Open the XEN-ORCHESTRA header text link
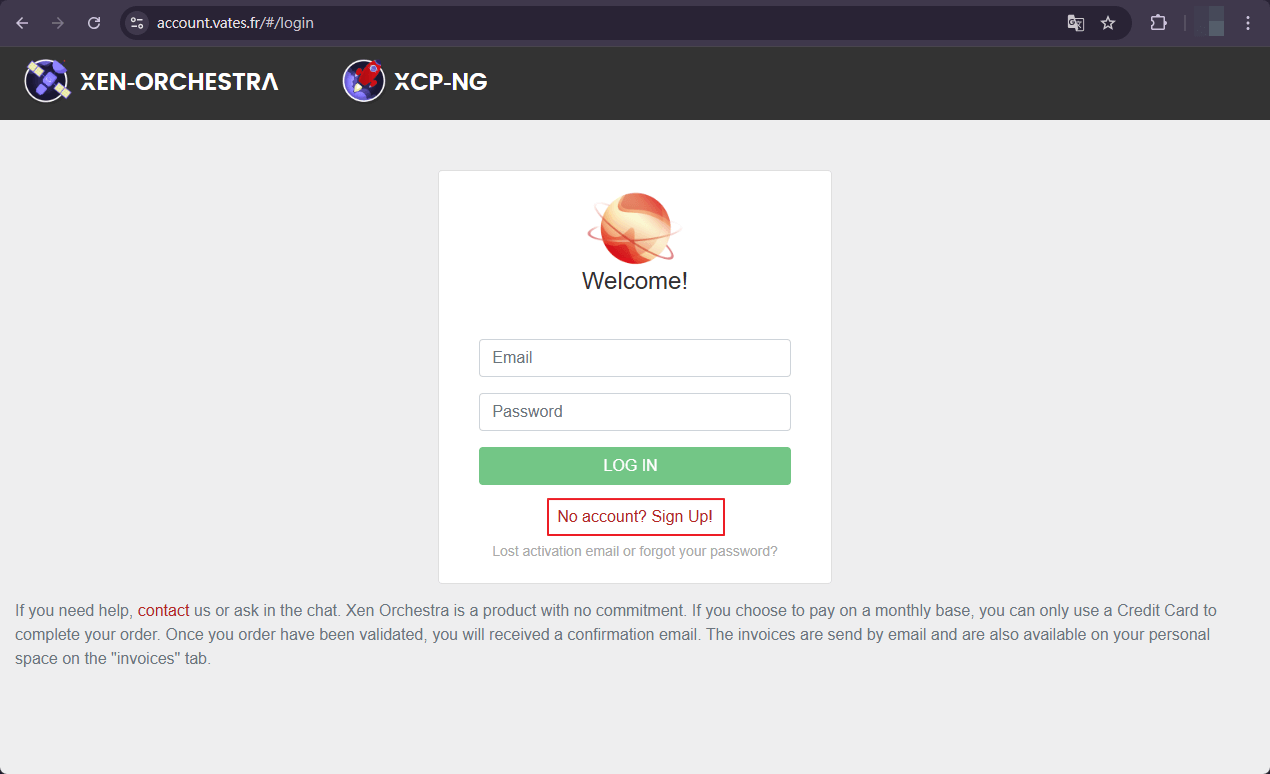 [x=179, y=82]
